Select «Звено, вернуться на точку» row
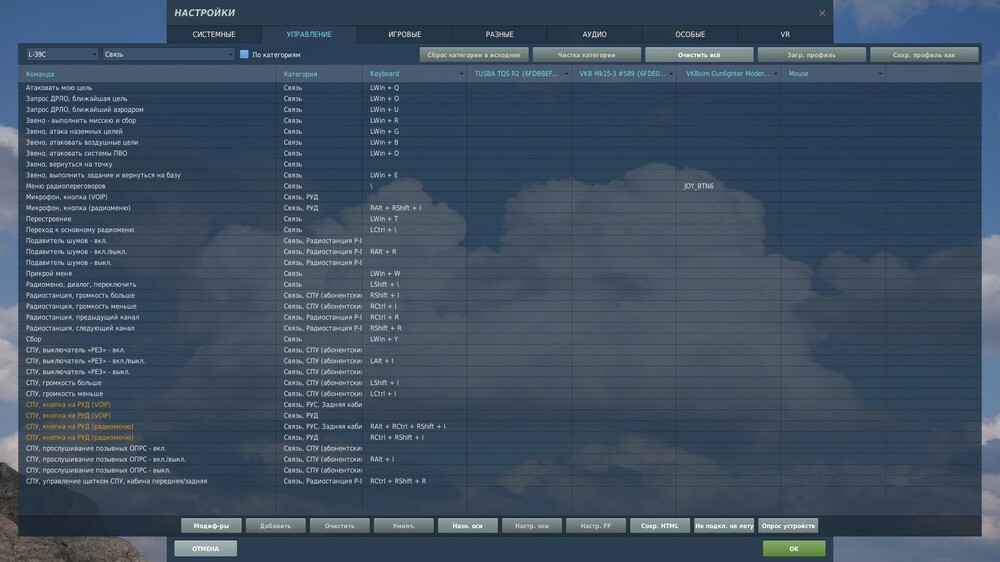This screenshot has width=1000, height=562. 500,164
